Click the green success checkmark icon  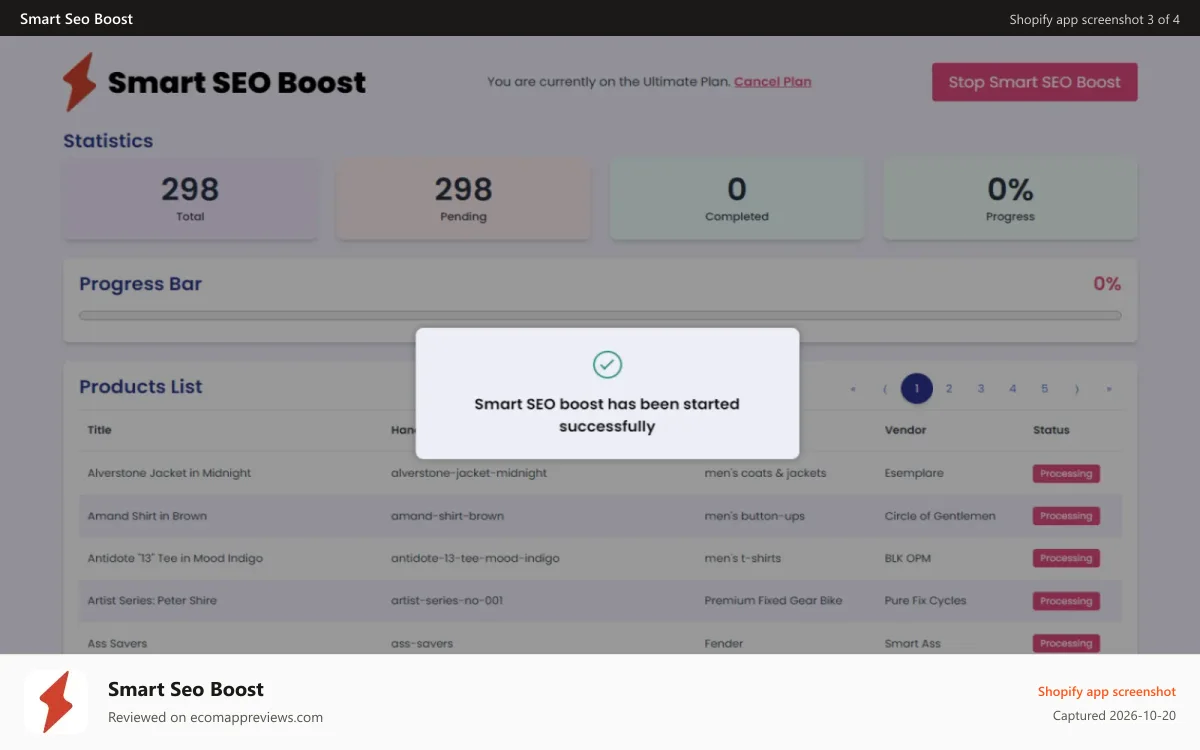607,364
